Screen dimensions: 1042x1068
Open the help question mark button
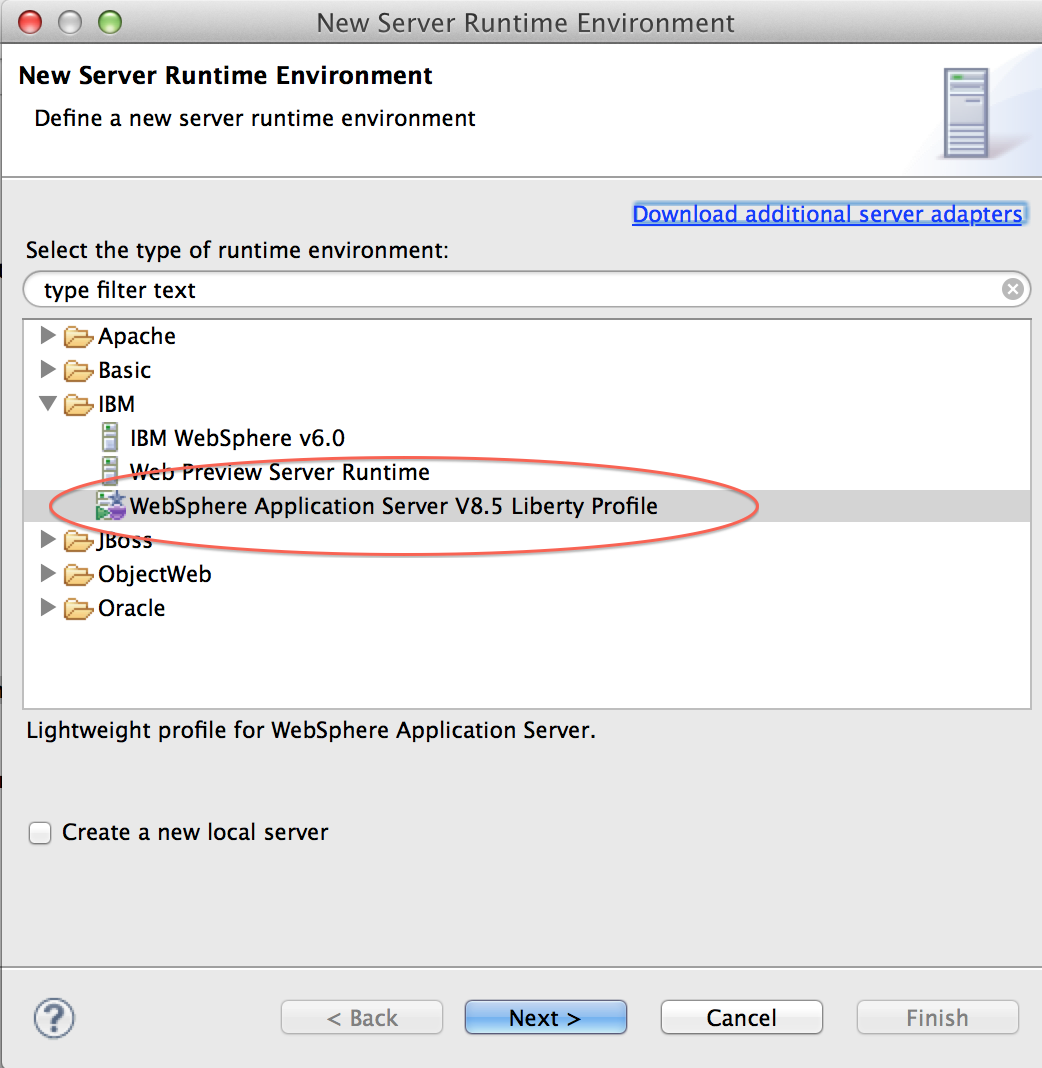pos(54,1018)
